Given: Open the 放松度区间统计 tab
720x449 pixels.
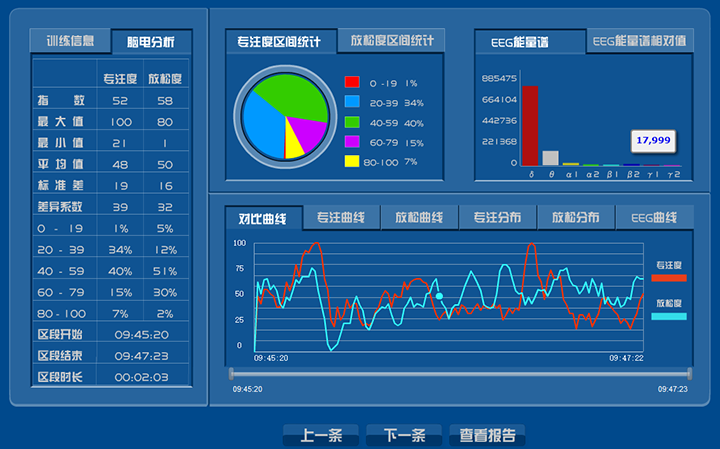Looking at the screenshot, I should click(392, 40).
